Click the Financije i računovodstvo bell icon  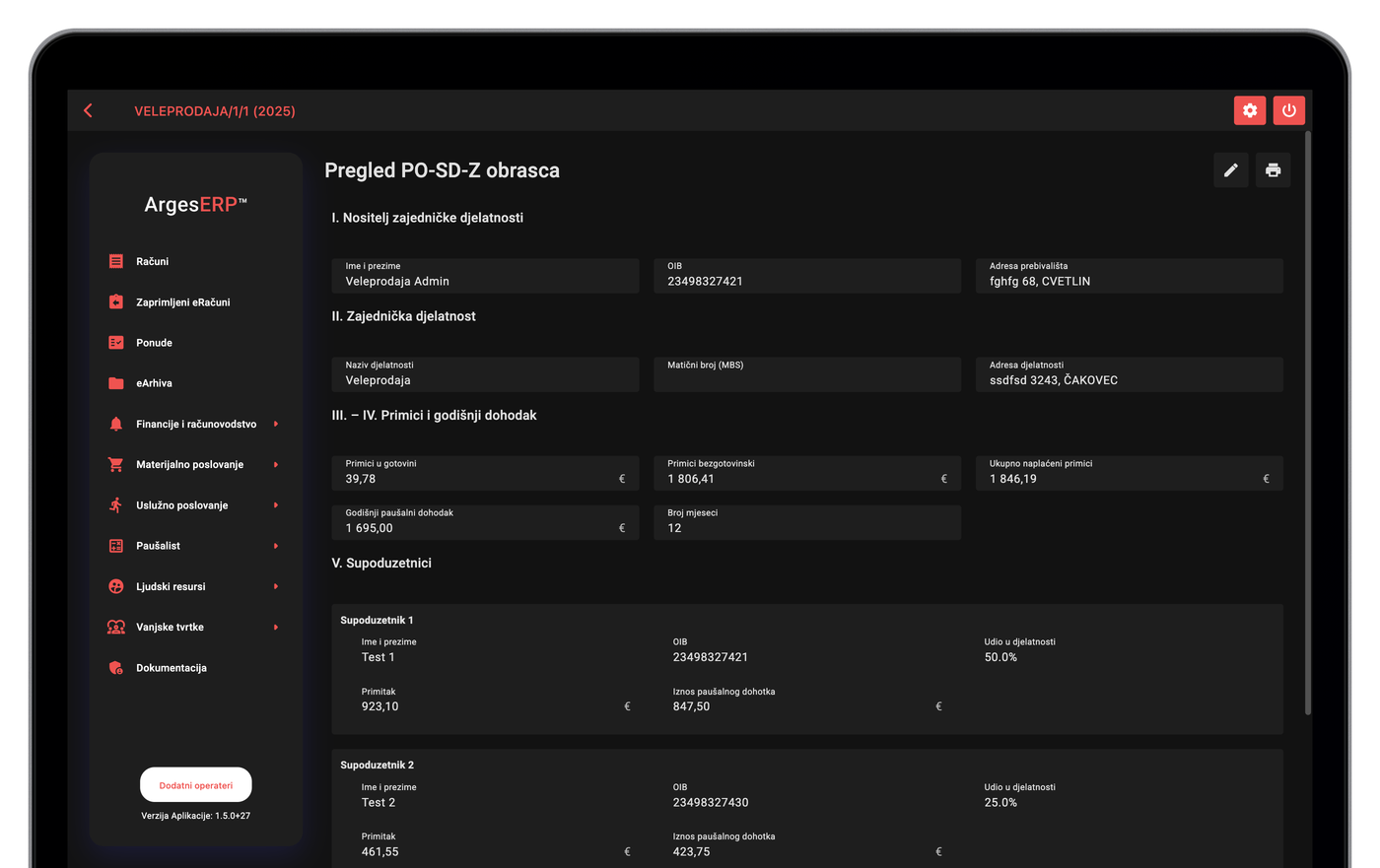[x=116, y=424]
